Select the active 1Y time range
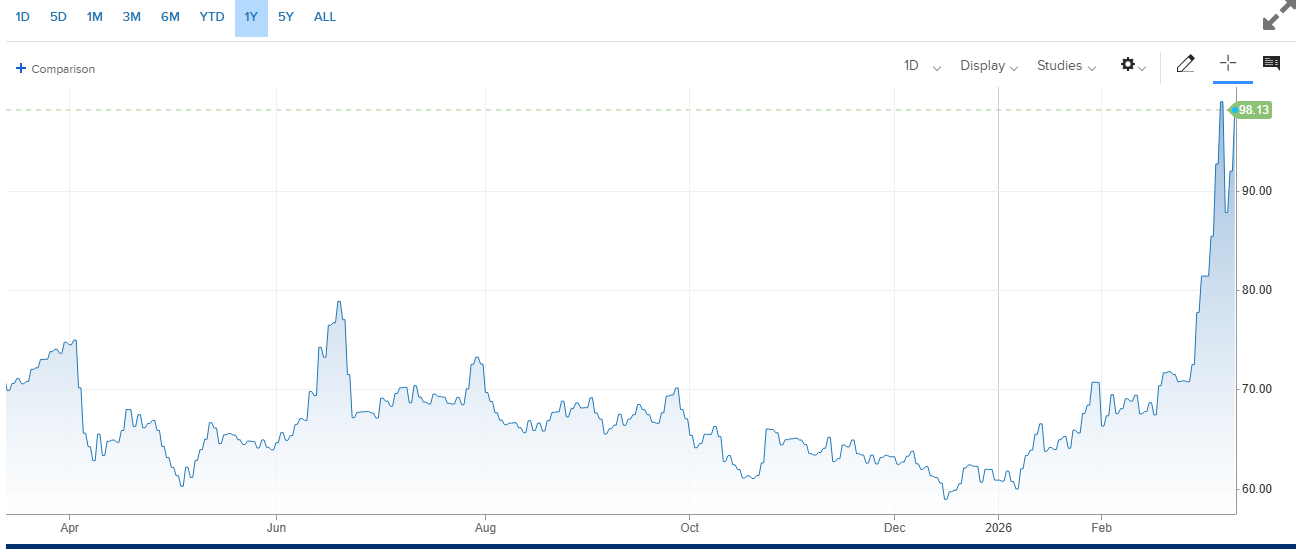The height and width of the screenshot is (552, 1299). [x=251, y=17]
